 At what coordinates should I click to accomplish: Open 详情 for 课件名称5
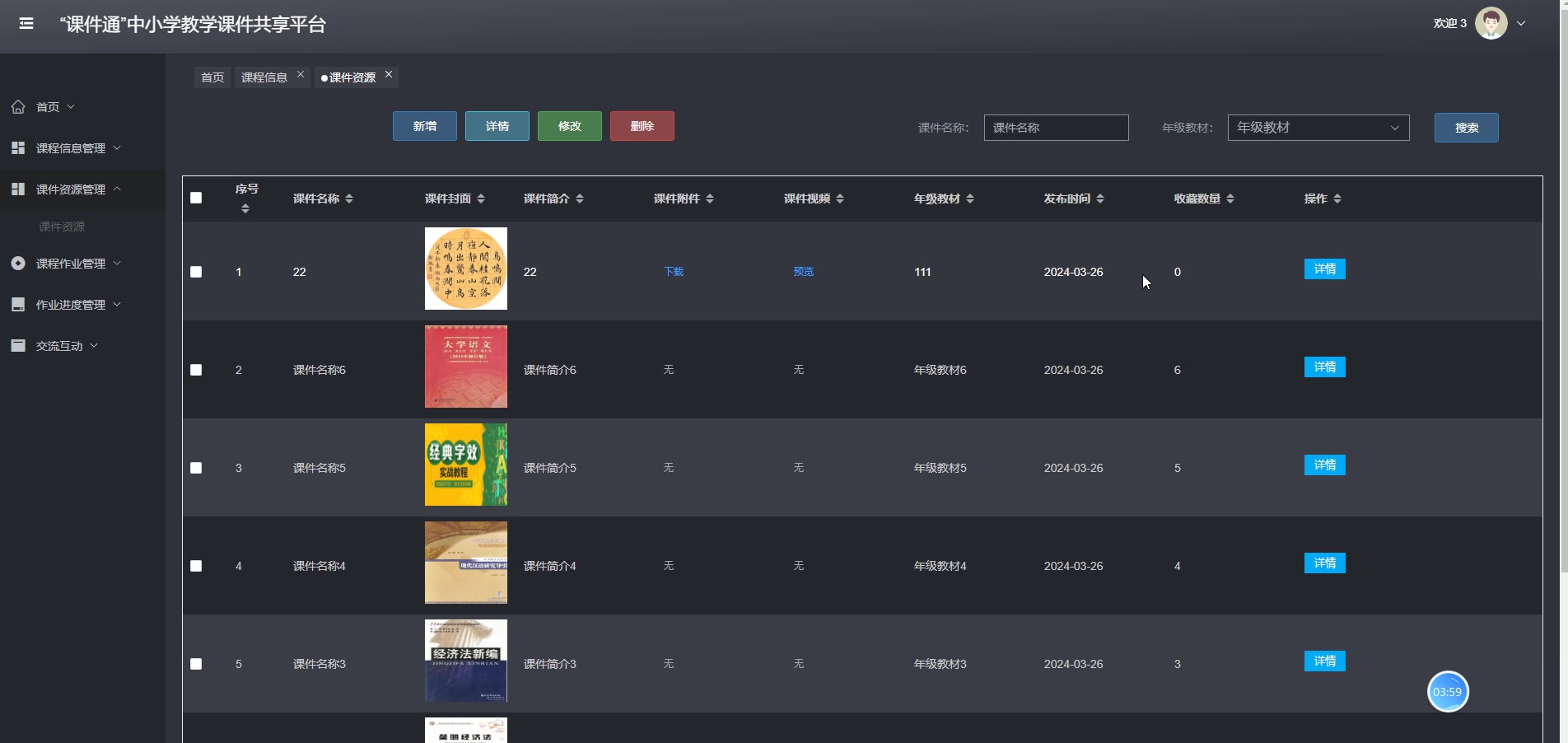tap(1325, 465)
